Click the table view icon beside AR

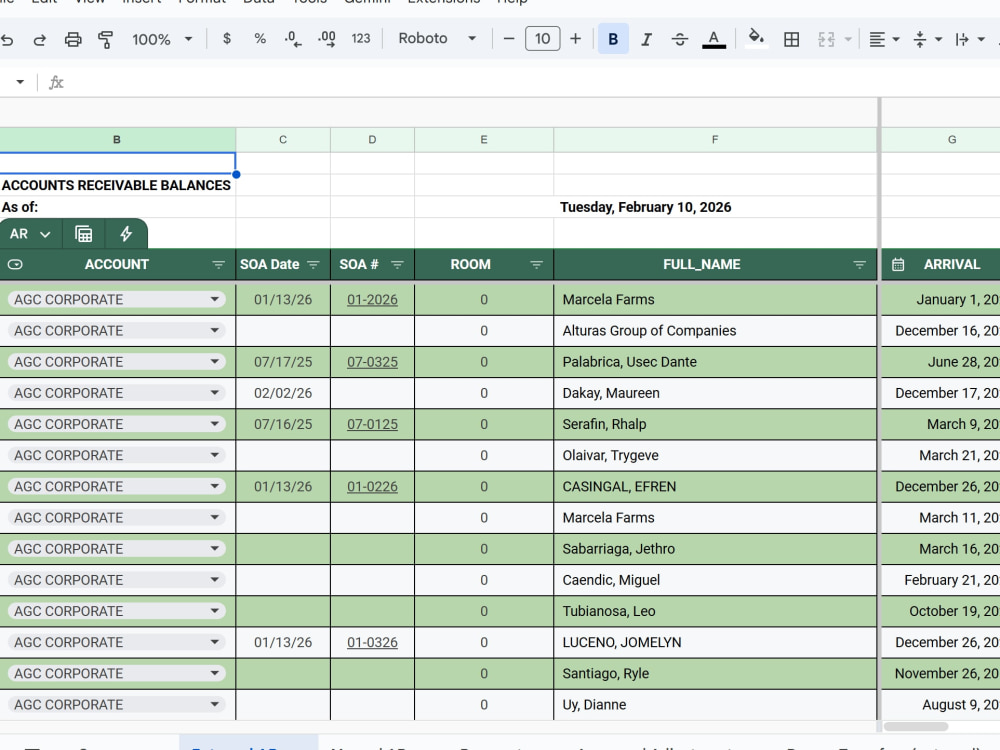click(84, 234)
